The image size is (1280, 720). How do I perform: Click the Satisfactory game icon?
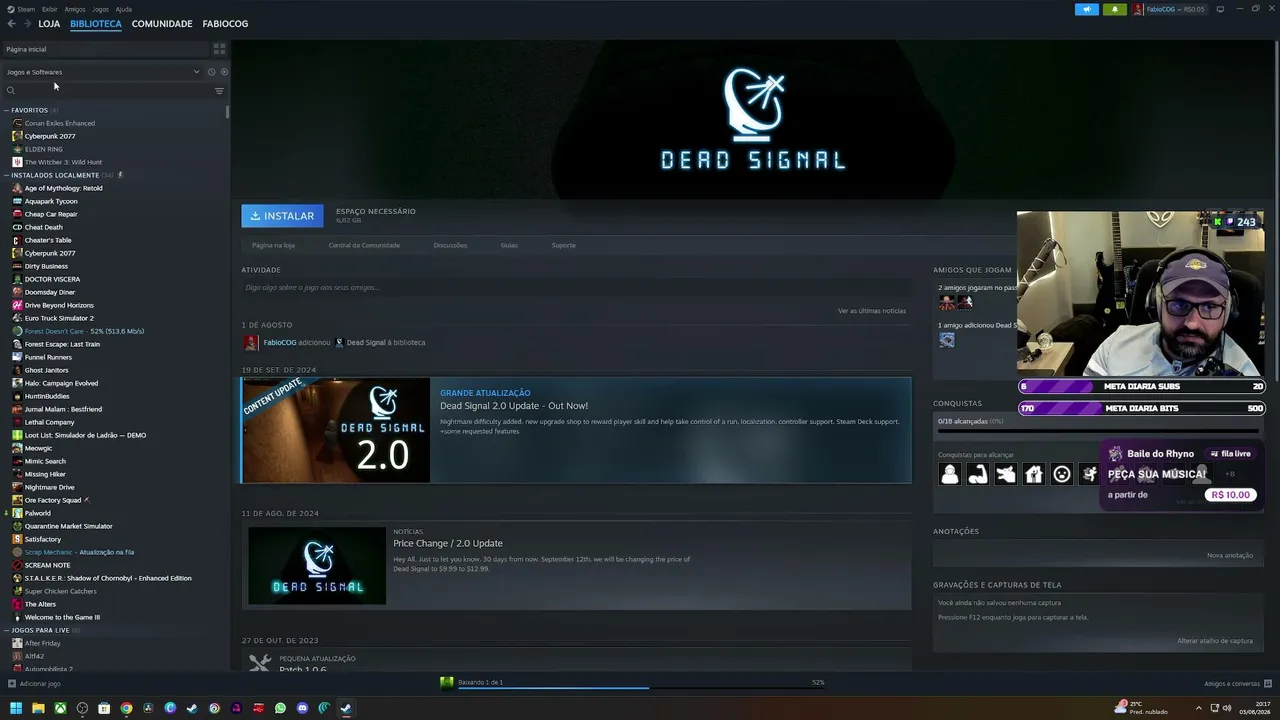tap(17, 539)
